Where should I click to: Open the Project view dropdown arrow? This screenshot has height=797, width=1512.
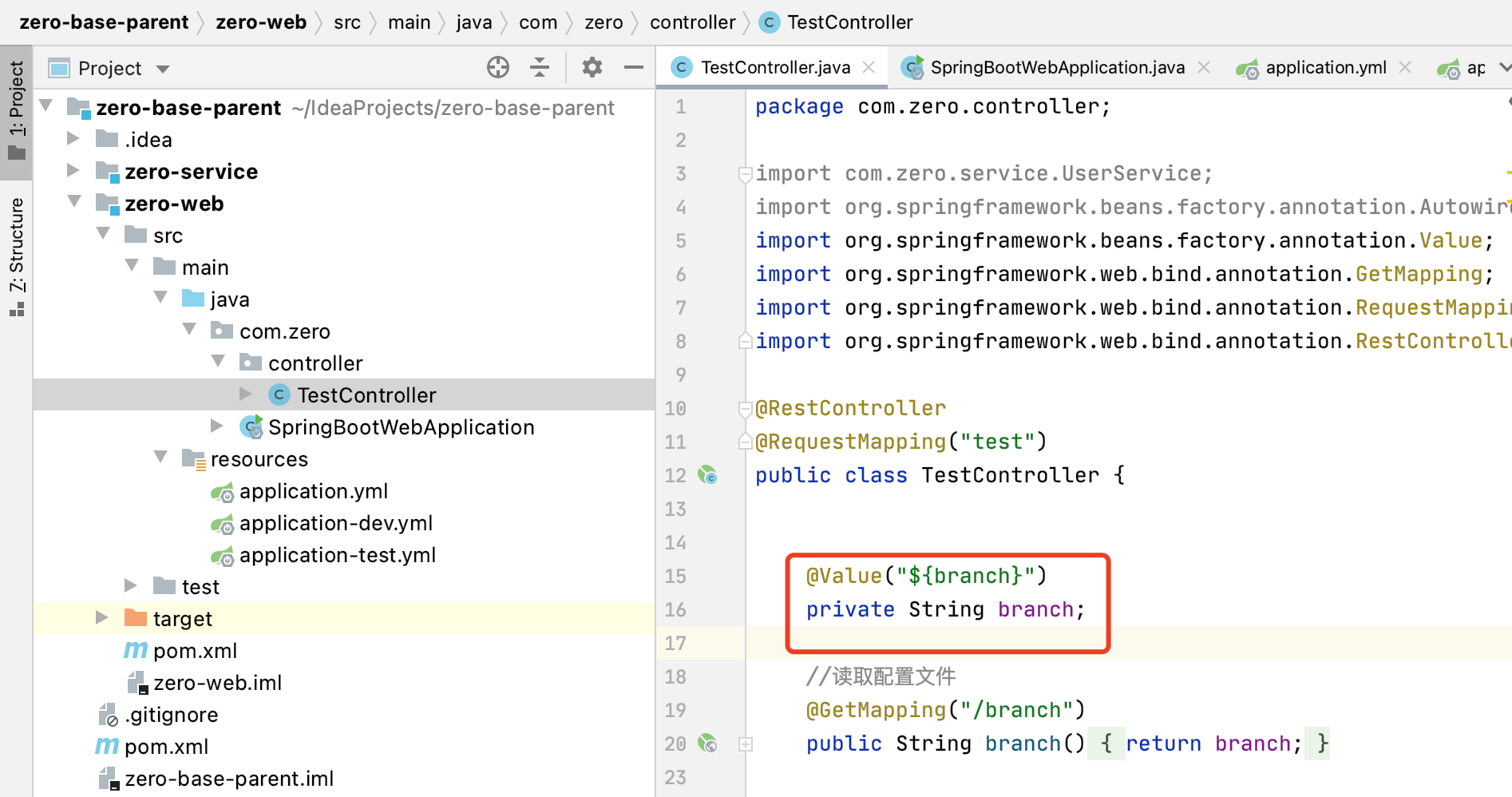[x=163, y=69]
